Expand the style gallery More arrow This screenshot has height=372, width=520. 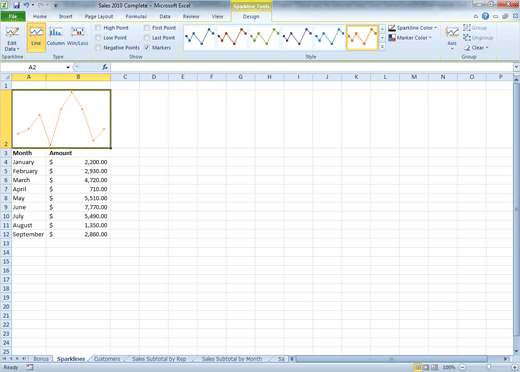coord(382,47)
